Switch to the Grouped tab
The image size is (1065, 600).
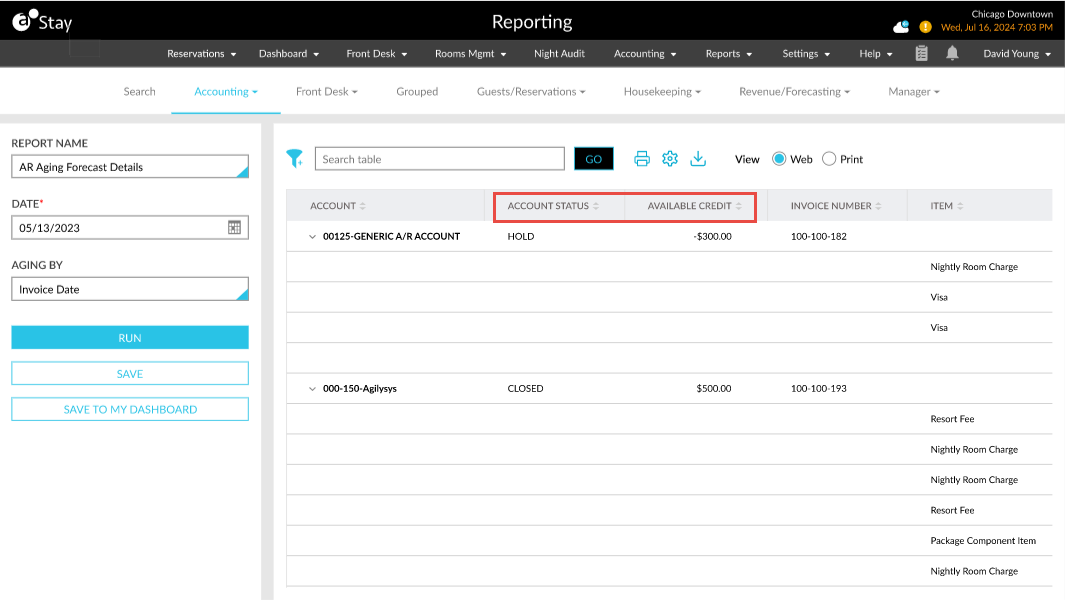pos(417,92)
